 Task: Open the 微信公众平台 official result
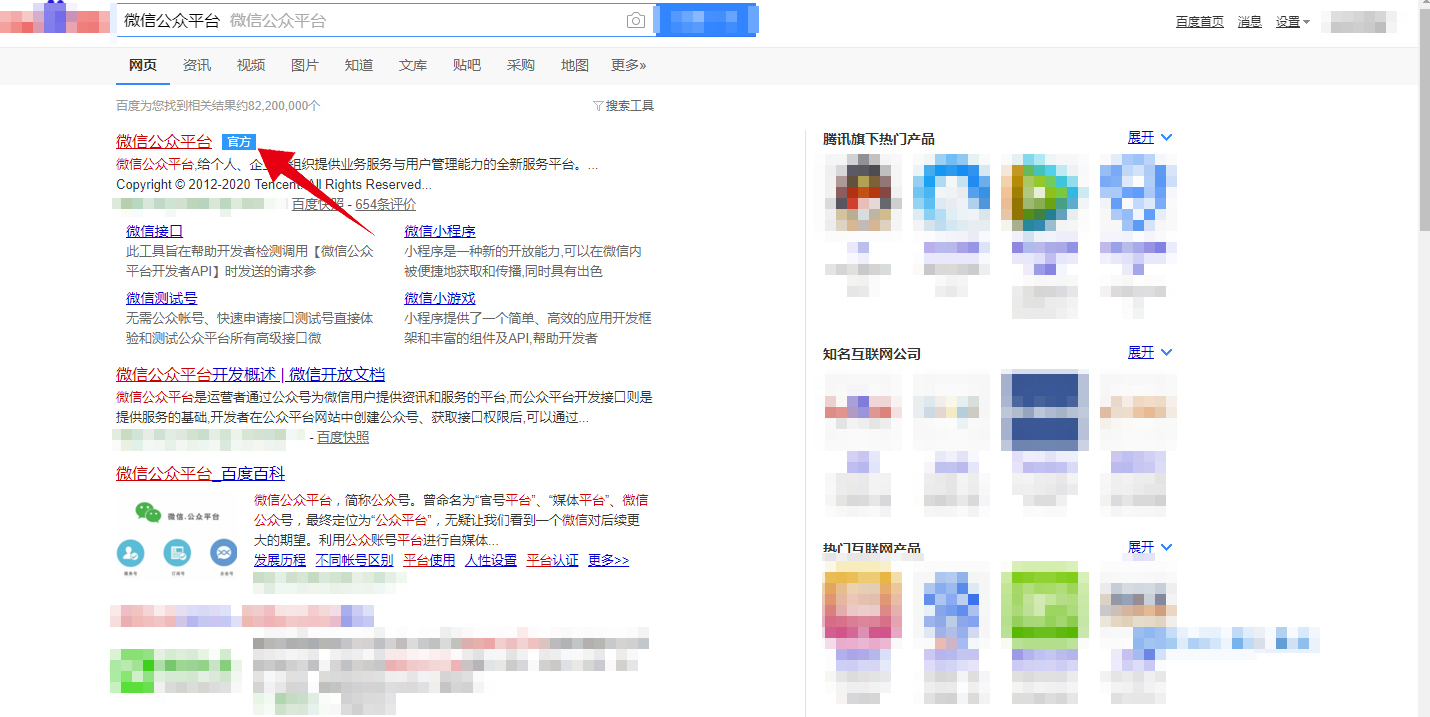coord(164,141)
